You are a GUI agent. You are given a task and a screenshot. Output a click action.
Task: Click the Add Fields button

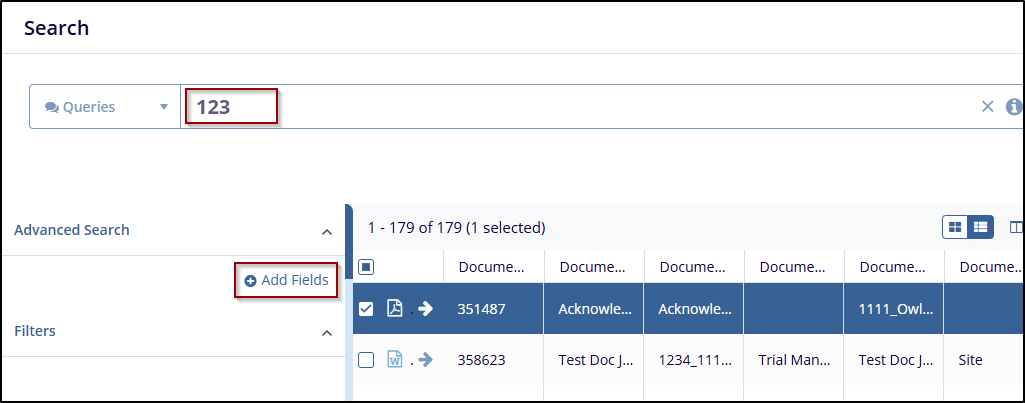pyautogui.click(x=287, y=281)
